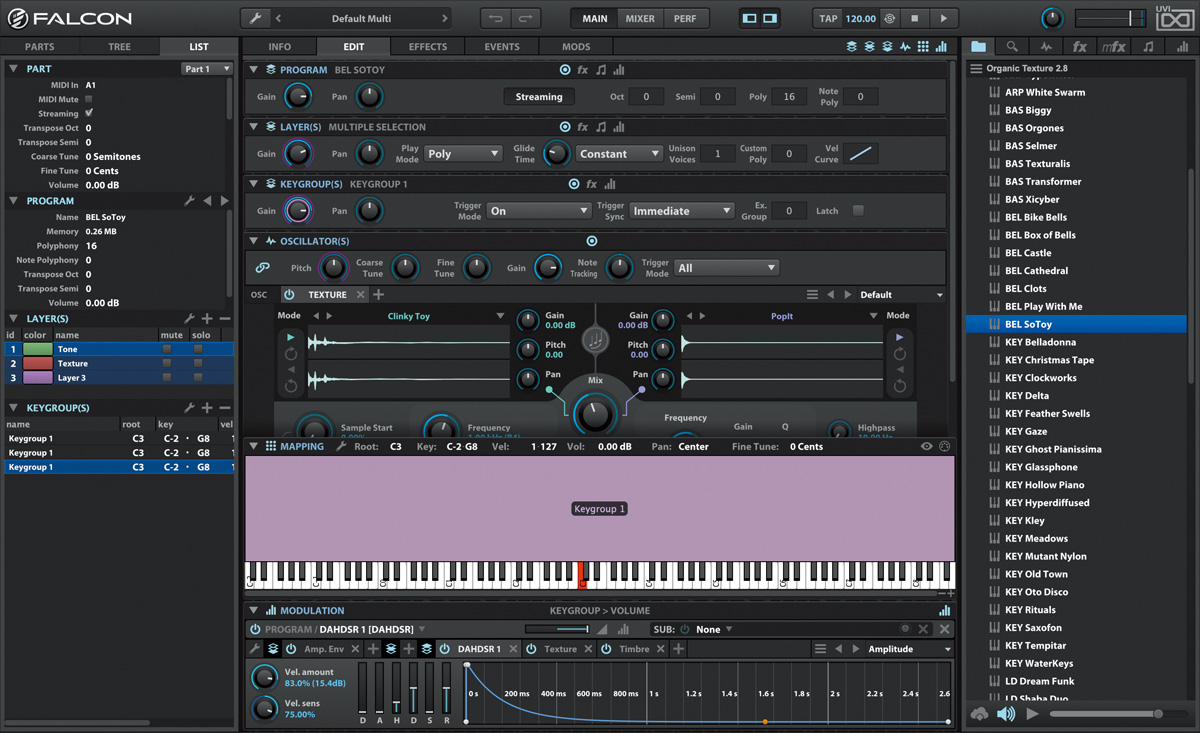1200x733 pixels.
Task: Click the Vel Curve display
Action: click(x=860, y=154)
